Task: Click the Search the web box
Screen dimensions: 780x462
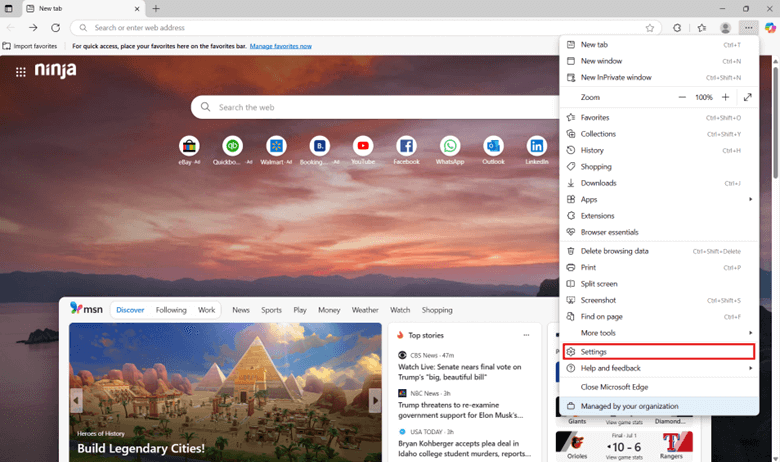Action: (376, 107)
